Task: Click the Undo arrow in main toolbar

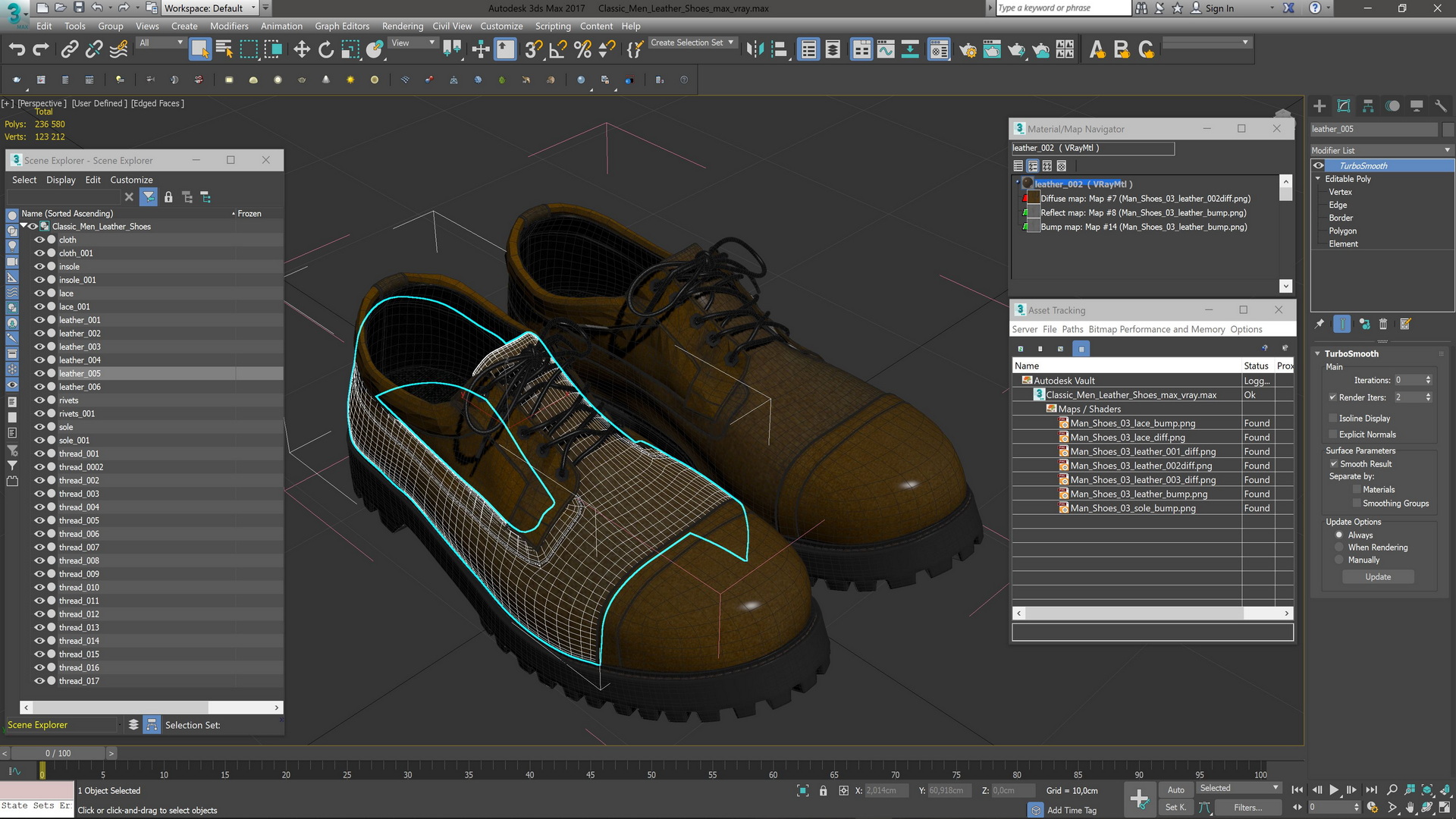Action: click(17, 50)
